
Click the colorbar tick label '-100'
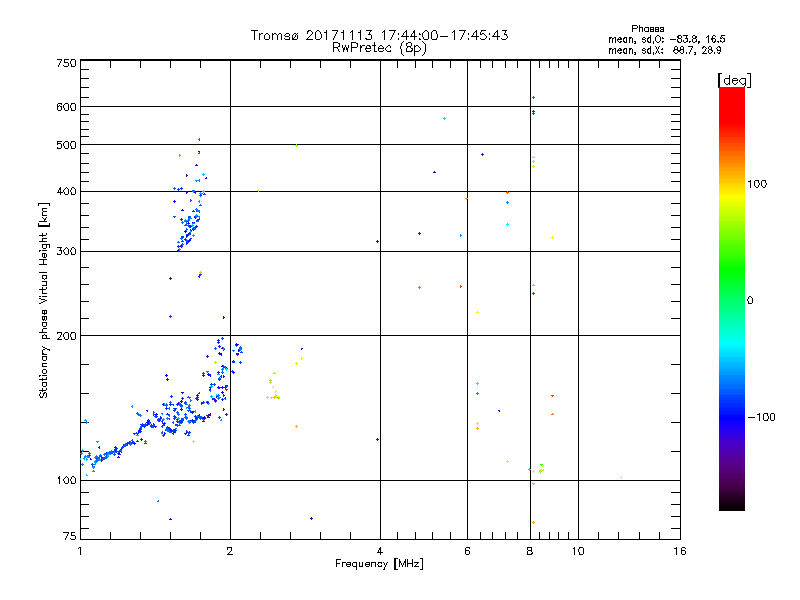pos(761,417)
